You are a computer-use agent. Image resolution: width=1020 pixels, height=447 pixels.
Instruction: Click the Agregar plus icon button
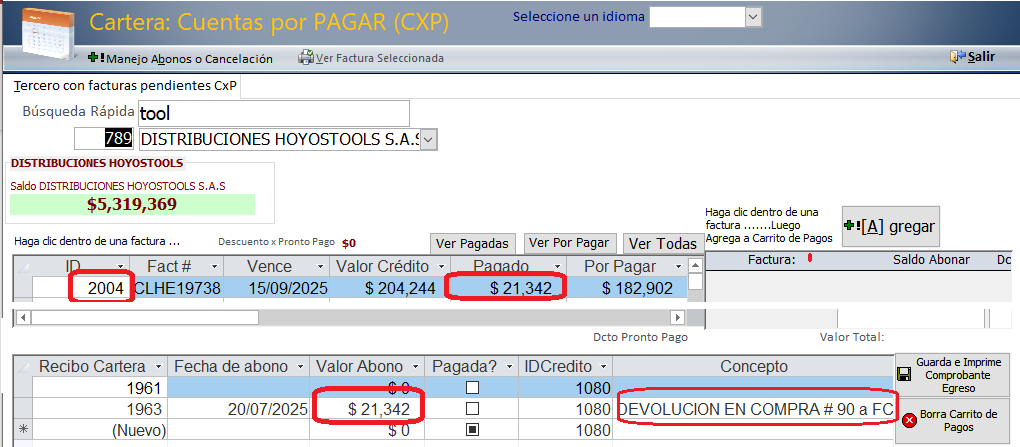point(852,226)
